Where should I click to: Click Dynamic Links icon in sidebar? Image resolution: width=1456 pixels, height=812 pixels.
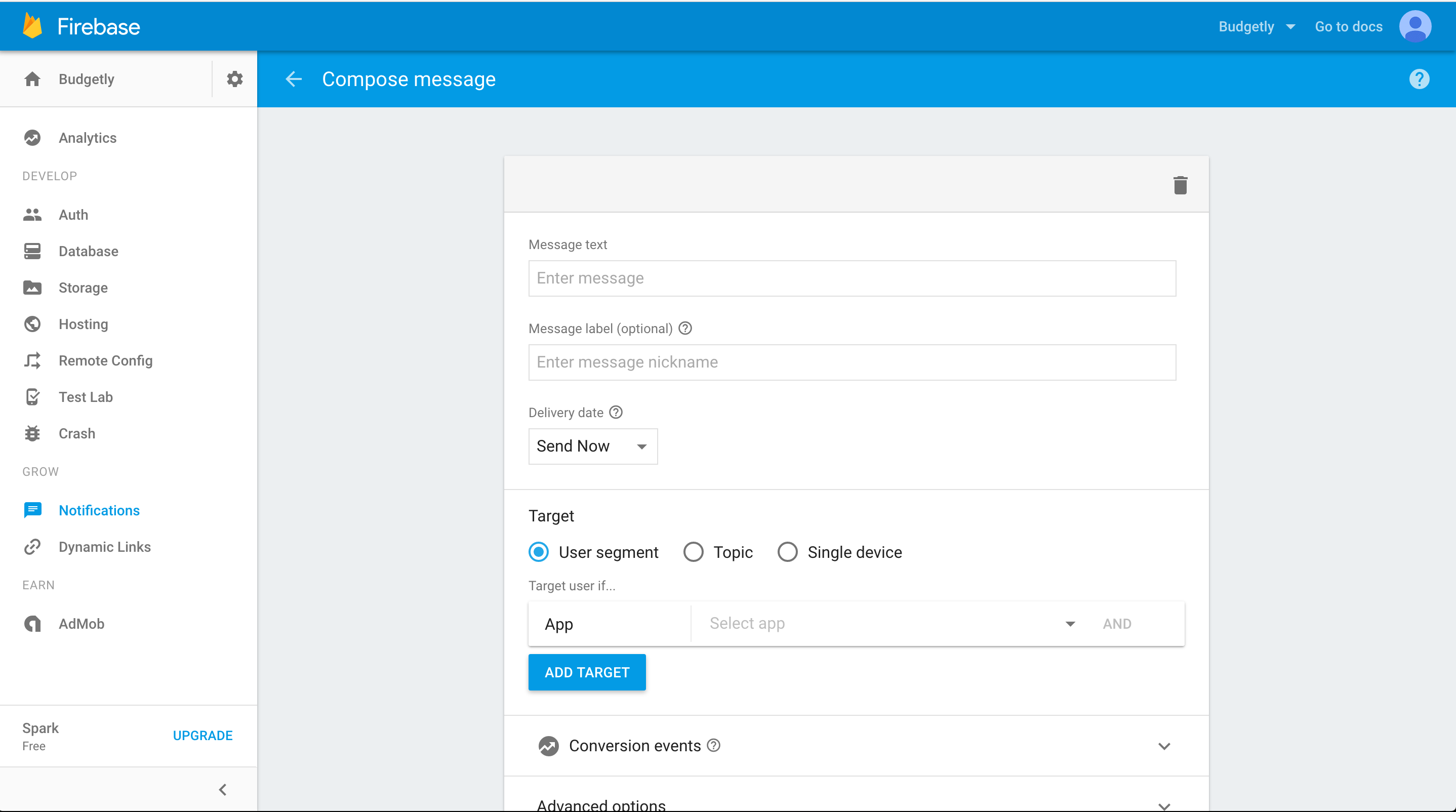coord(32,546)
